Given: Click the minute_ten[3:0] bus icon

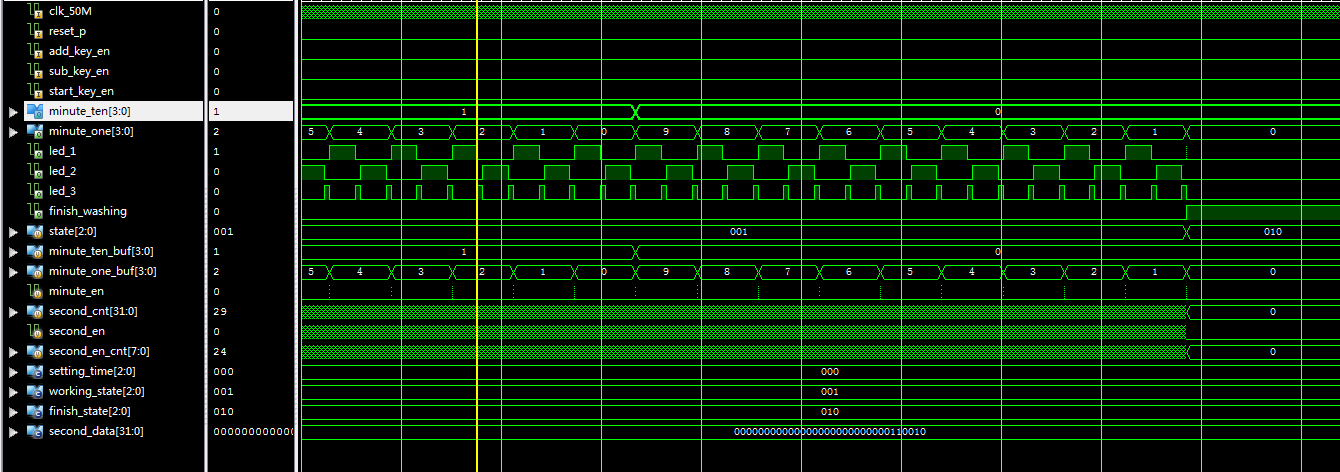Looking at the screenshot, I should [35, 111].
